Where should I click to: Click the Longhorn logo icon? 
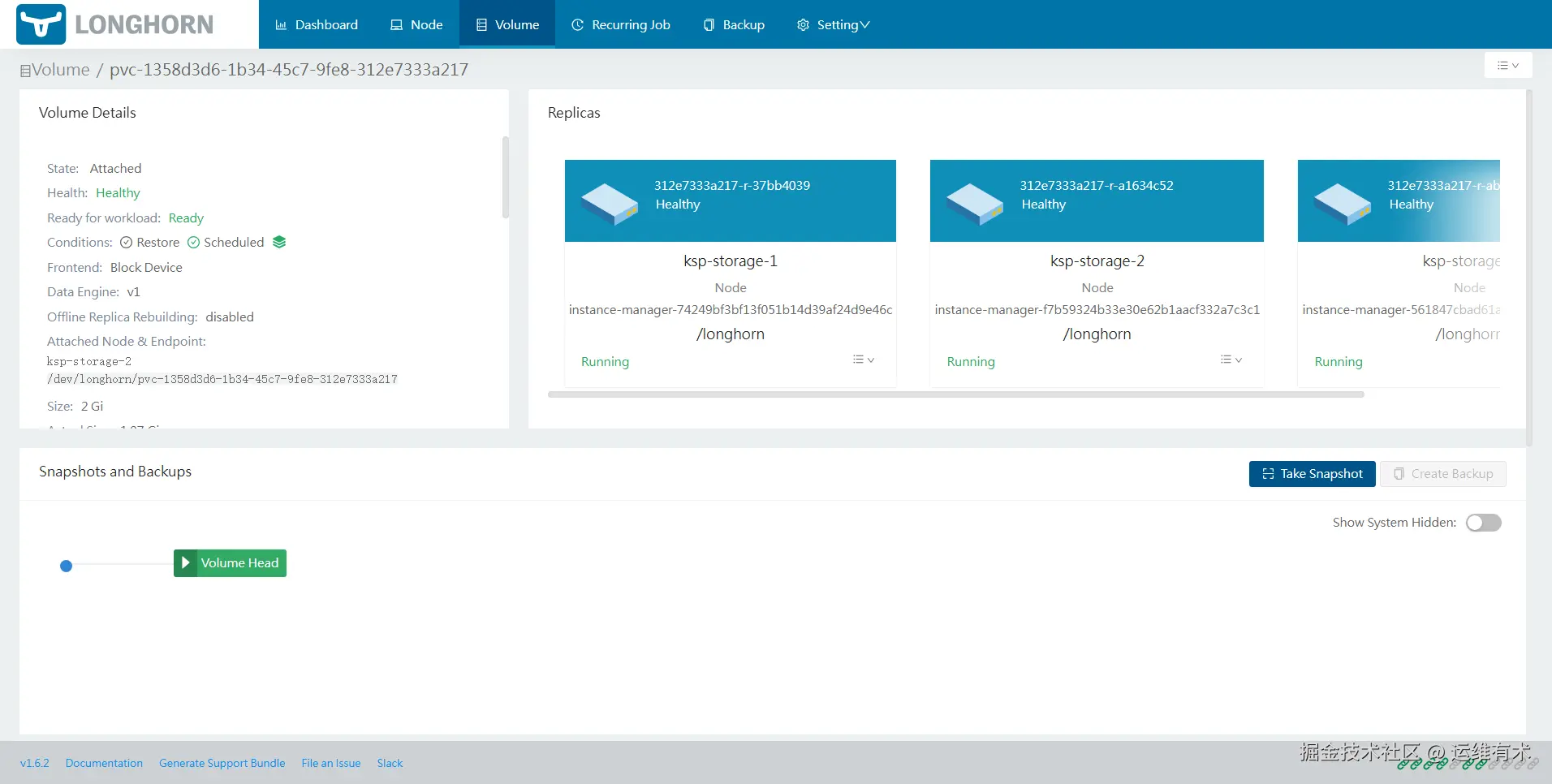click(41, 24)
